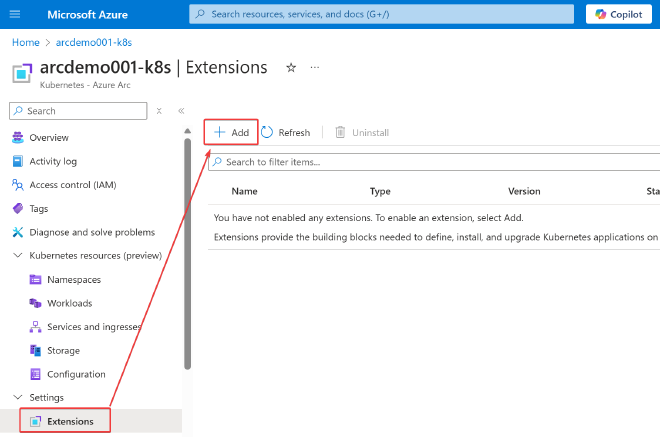This screenshot has width=660, height=437.
Task: Open Diagnose and solve problems
Action: [92, 232]
